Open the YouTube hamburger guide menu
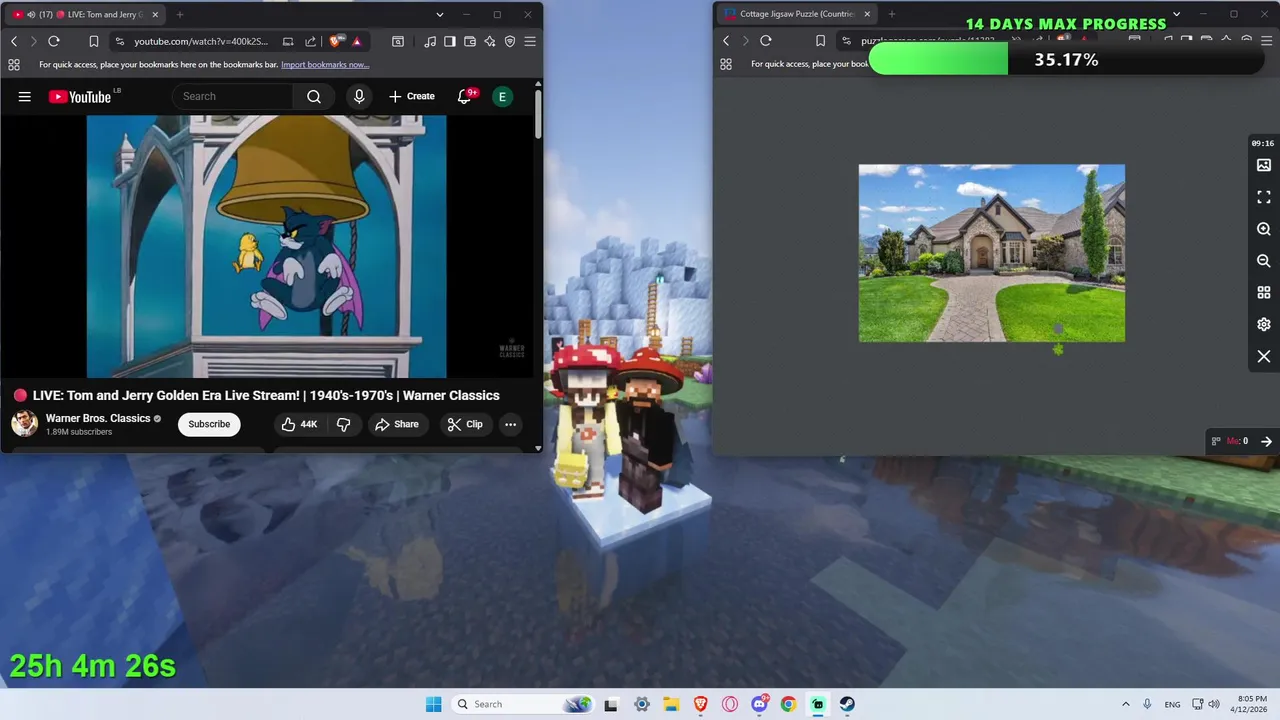Screen dimensions: 1280x720 click(x=25, y=96)
